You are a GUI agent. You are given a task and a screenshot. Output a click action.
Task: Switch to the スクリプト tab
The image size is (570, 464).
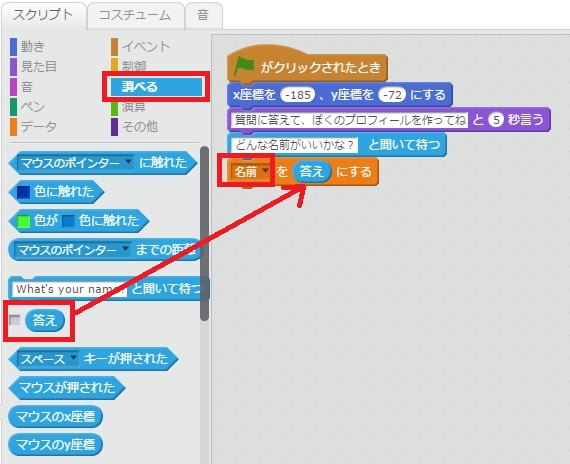point(44,15)
